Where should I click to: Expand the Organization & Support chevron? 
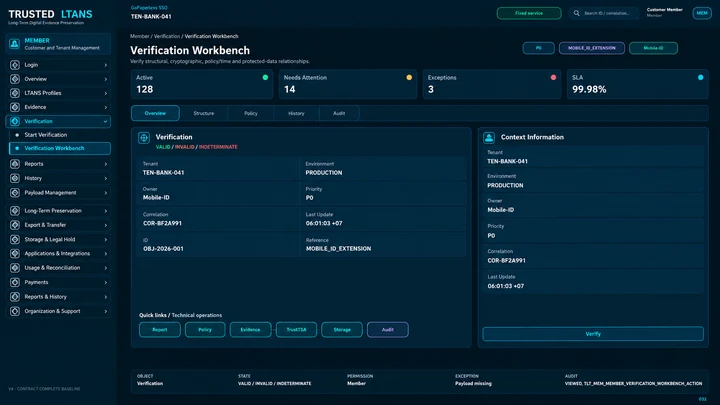pos(106,311)
